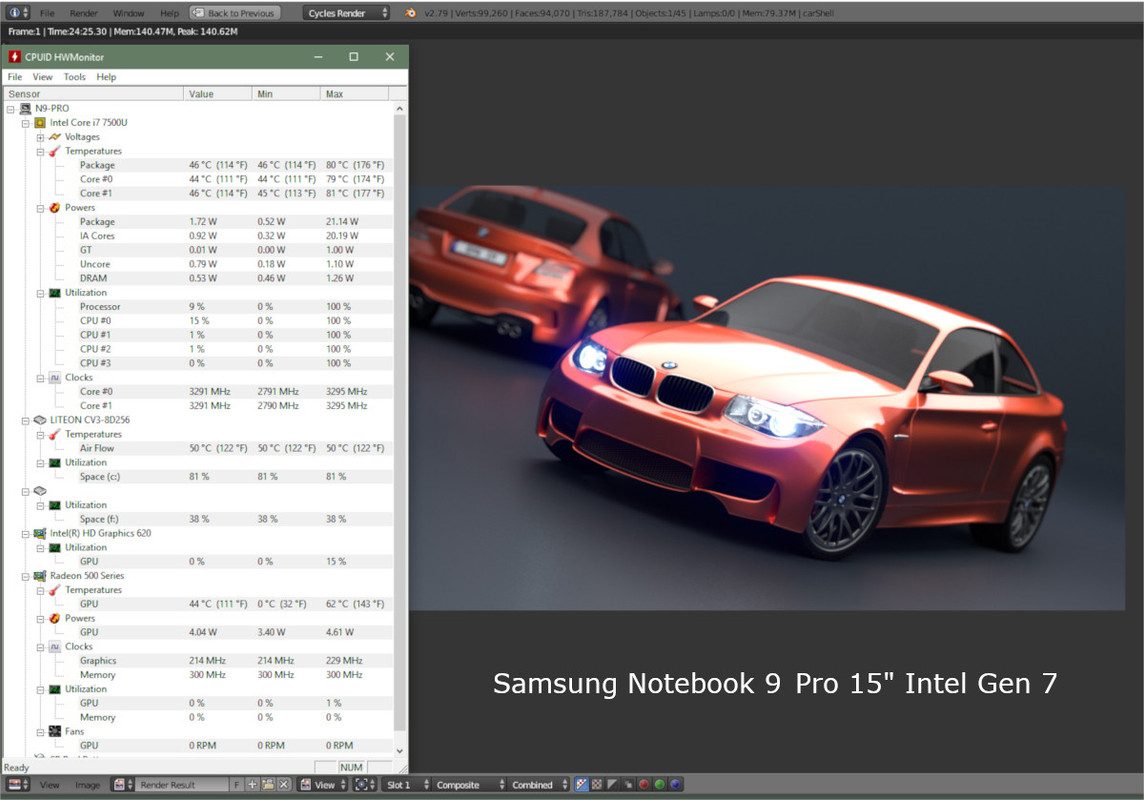Click the Max column header
Viewport: 1144px width, 800px height.
[x=355, y=93]
